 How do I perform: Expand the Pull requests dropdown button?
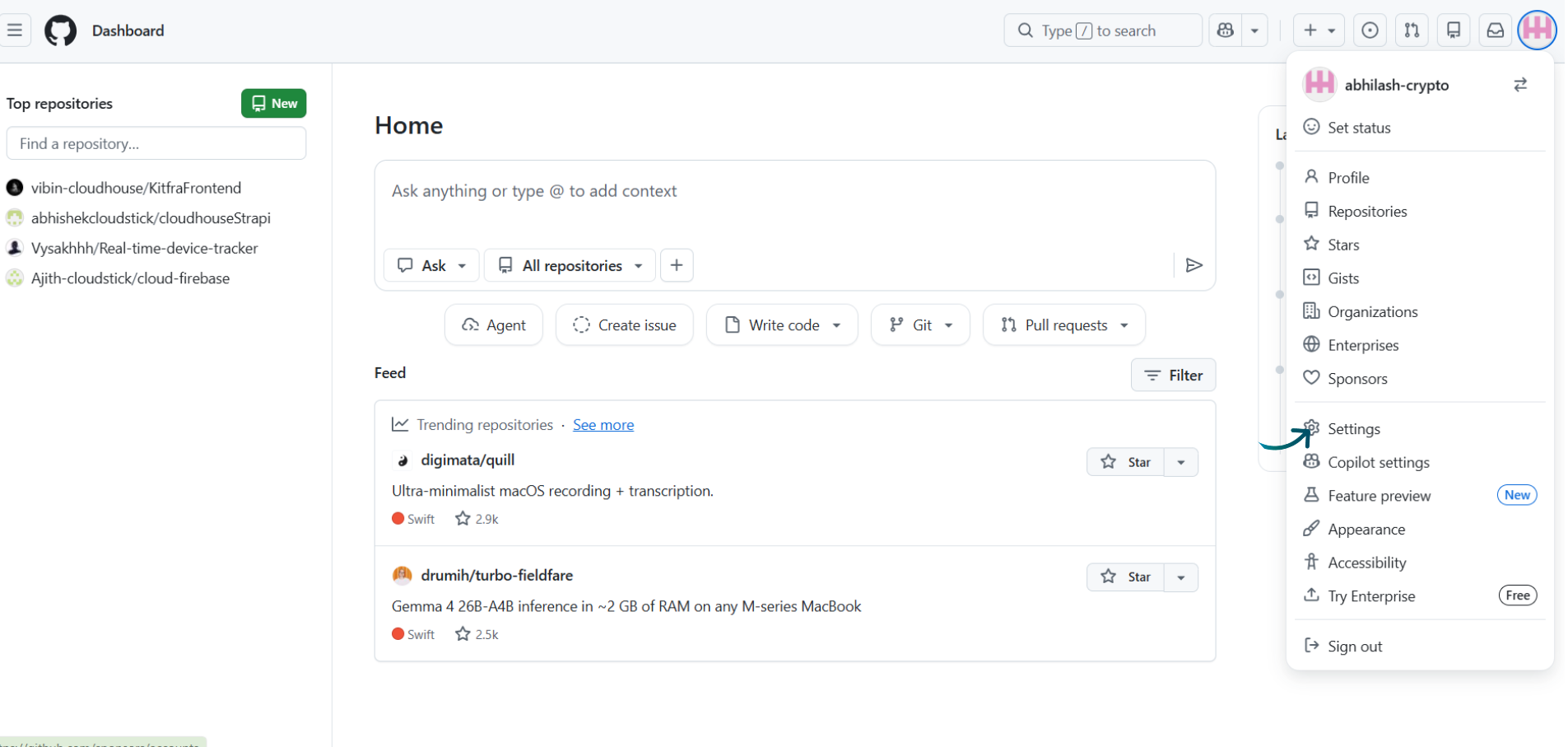click(1064, 325)
